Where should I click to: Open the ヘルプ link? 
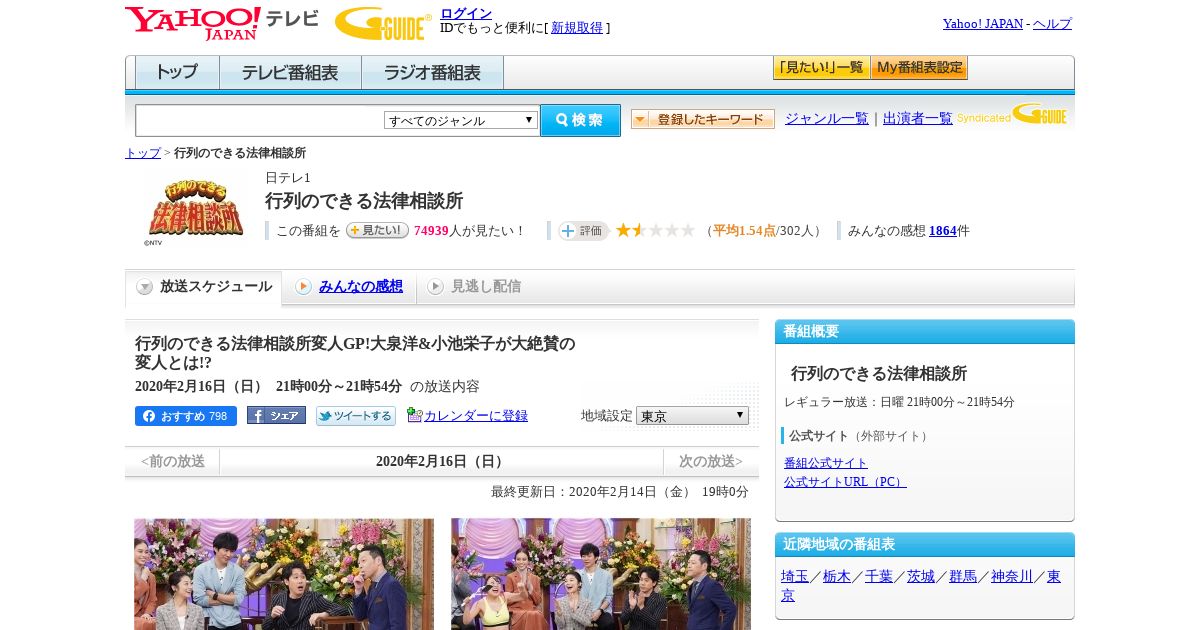1052,23
